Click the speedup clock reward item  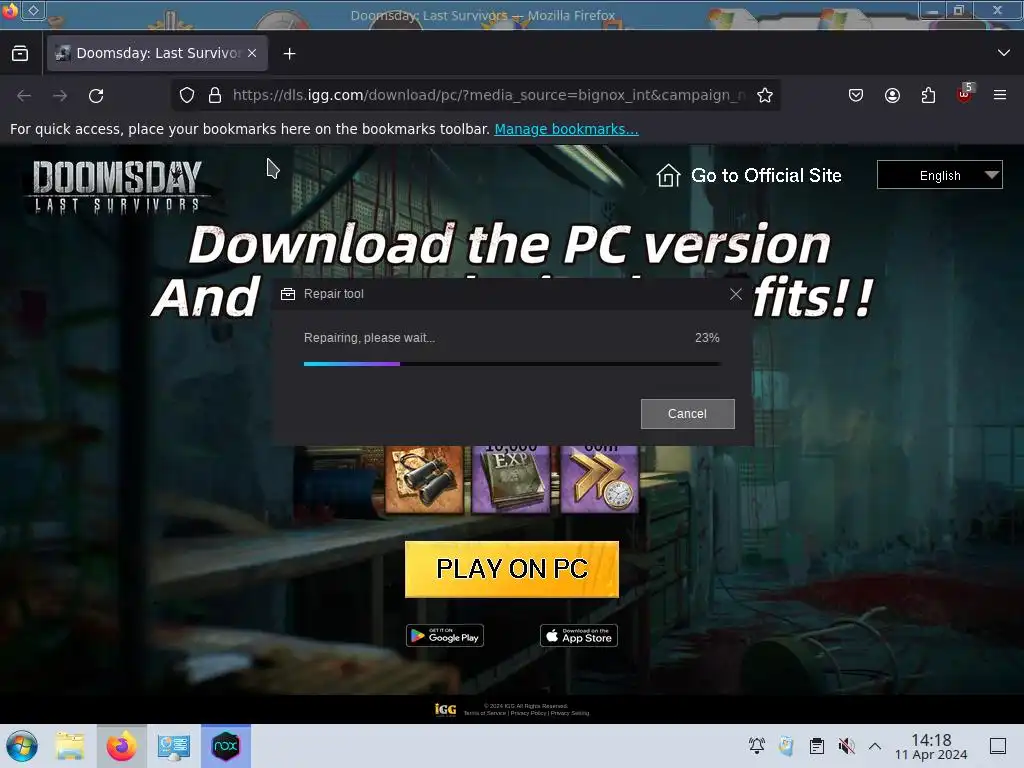pos(599,479)
